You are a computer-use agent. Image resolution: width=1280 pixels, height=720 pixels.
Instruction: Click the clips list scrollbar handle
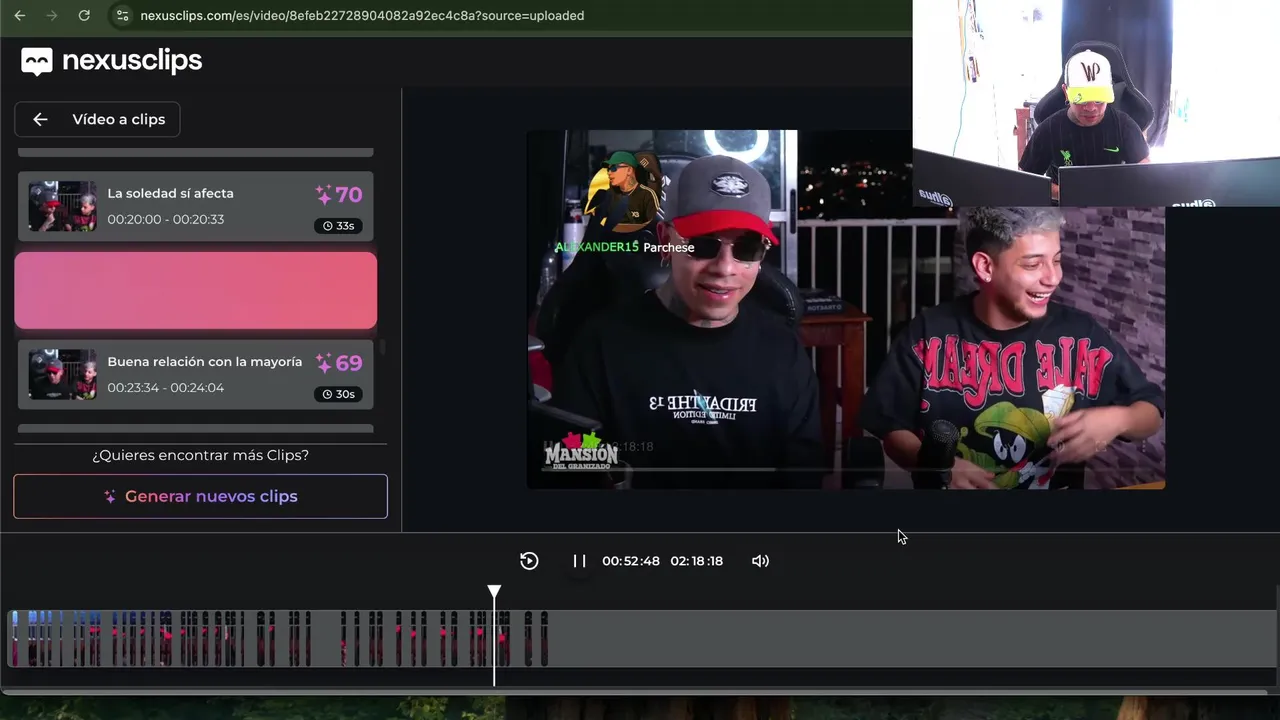[383, 349]
